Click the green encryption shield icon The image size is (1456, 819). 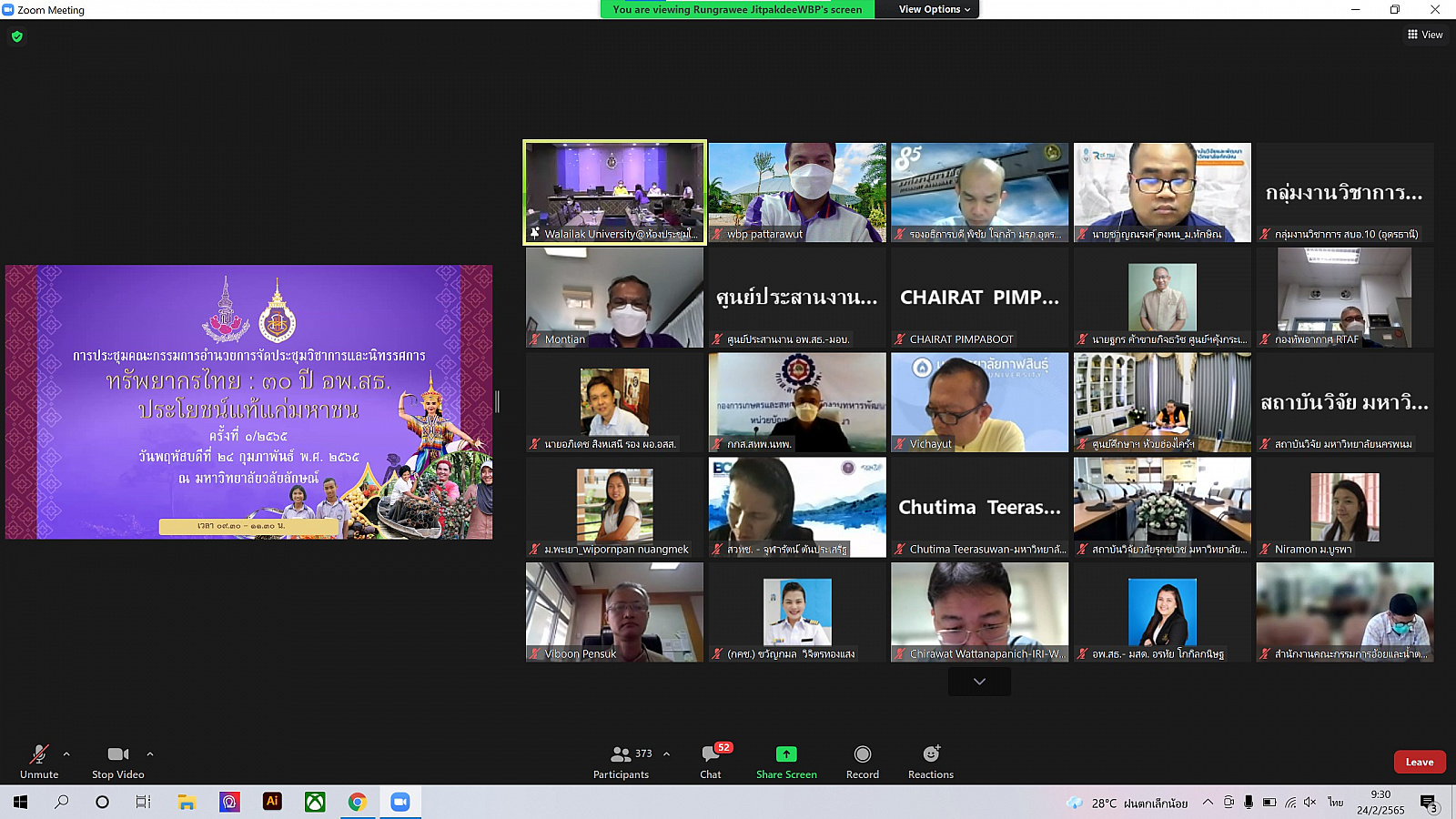[17, 36]
